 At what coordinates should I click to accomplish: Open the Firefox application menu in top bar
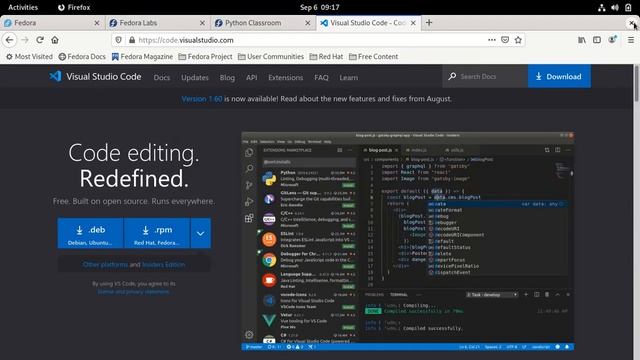74,7
